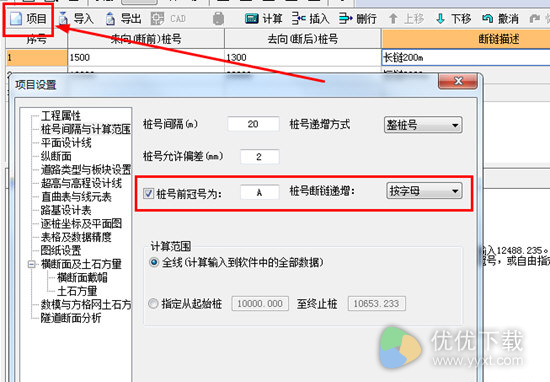Viewport: 550px width, 382px height.
Task: Open the 桩号递增方式 dropdown
Action: [423, 125]
